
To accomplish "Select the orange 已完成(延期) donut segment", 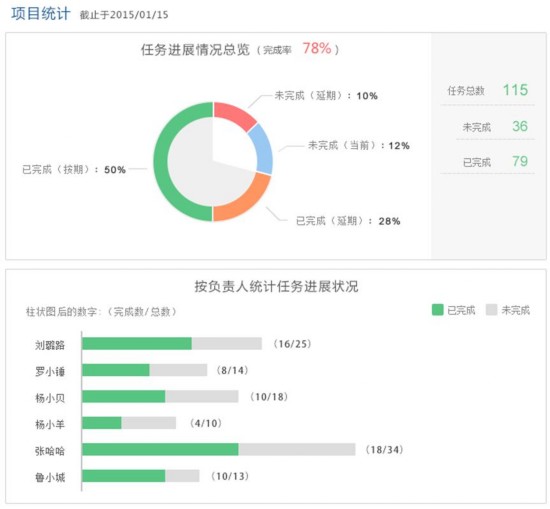I will (x=242, y=200).
